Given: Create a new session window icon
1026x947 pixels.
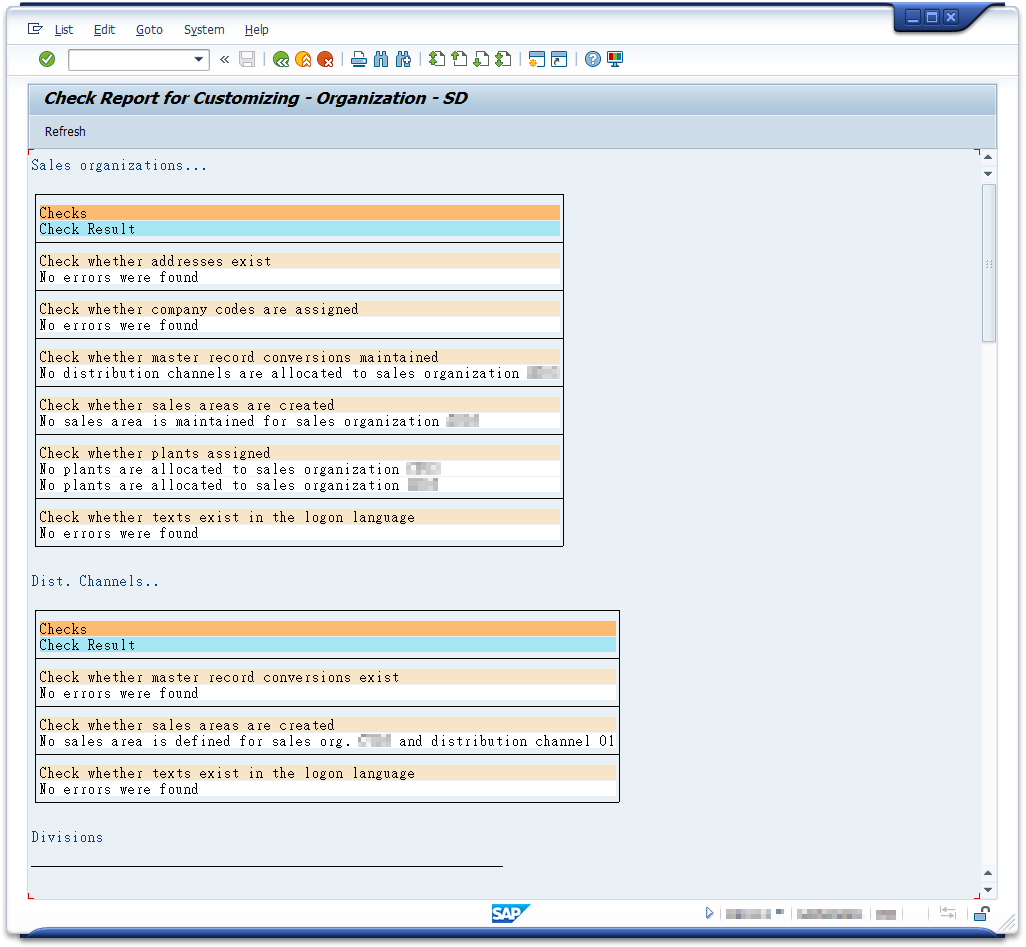Looking at the screenshot, I should point(537,60).
